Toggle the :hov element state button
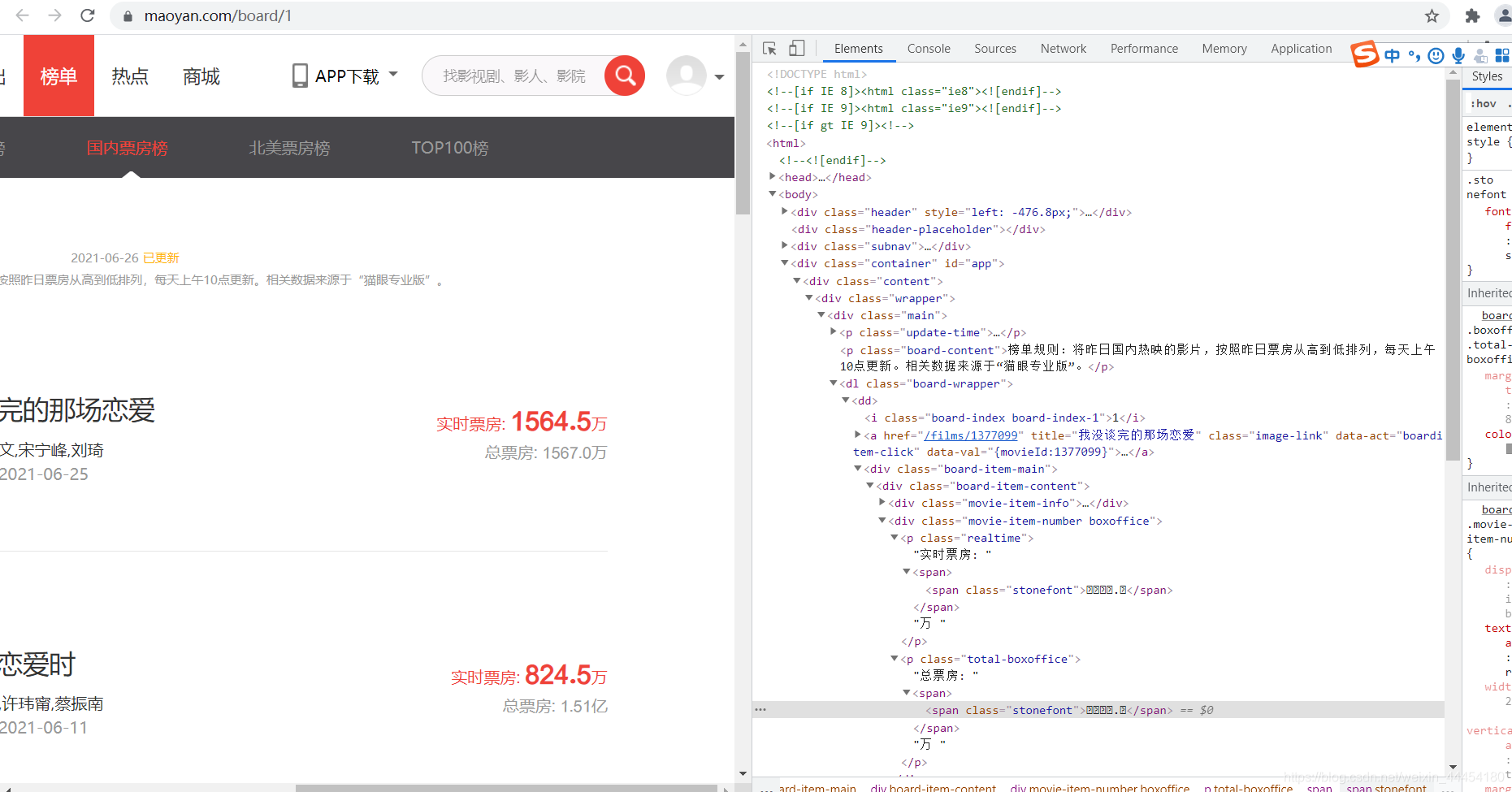Image resolution: width=1512 pixels, height=792 pixels. [x=1484, y=103]
